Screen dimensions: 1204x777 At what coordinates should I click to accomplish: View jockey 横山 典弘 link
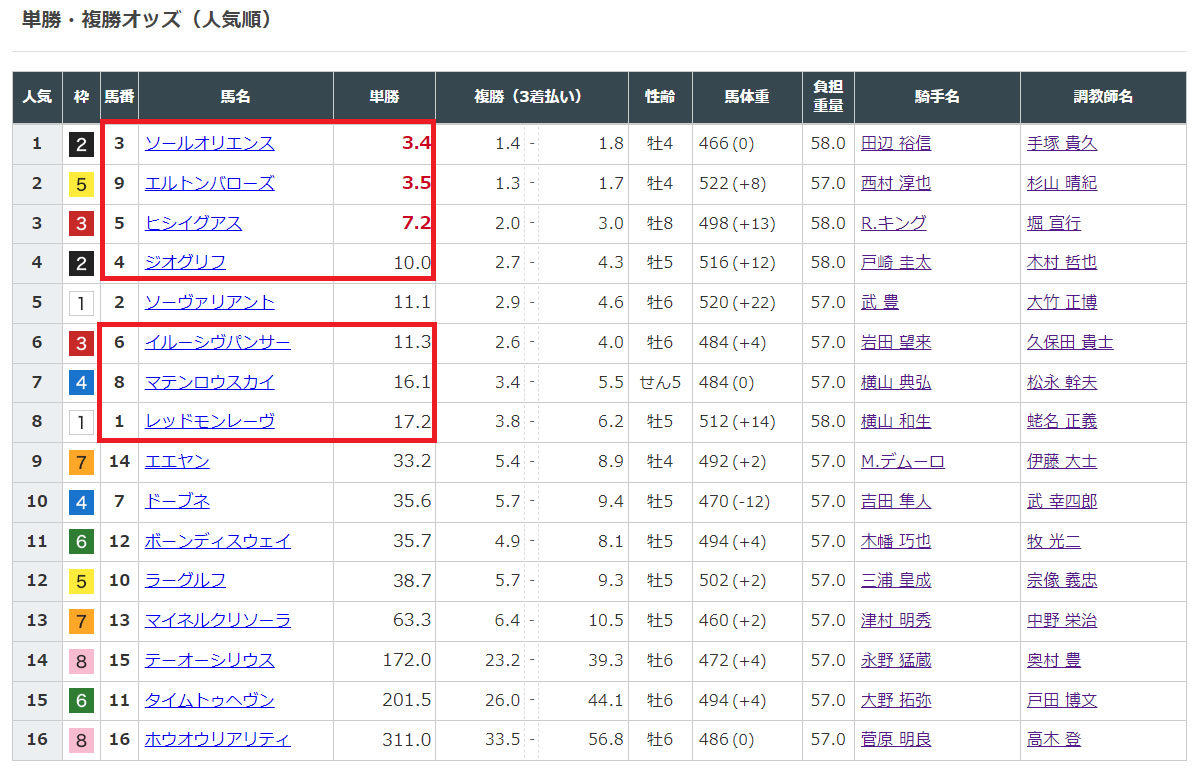(x=895, y=382)
